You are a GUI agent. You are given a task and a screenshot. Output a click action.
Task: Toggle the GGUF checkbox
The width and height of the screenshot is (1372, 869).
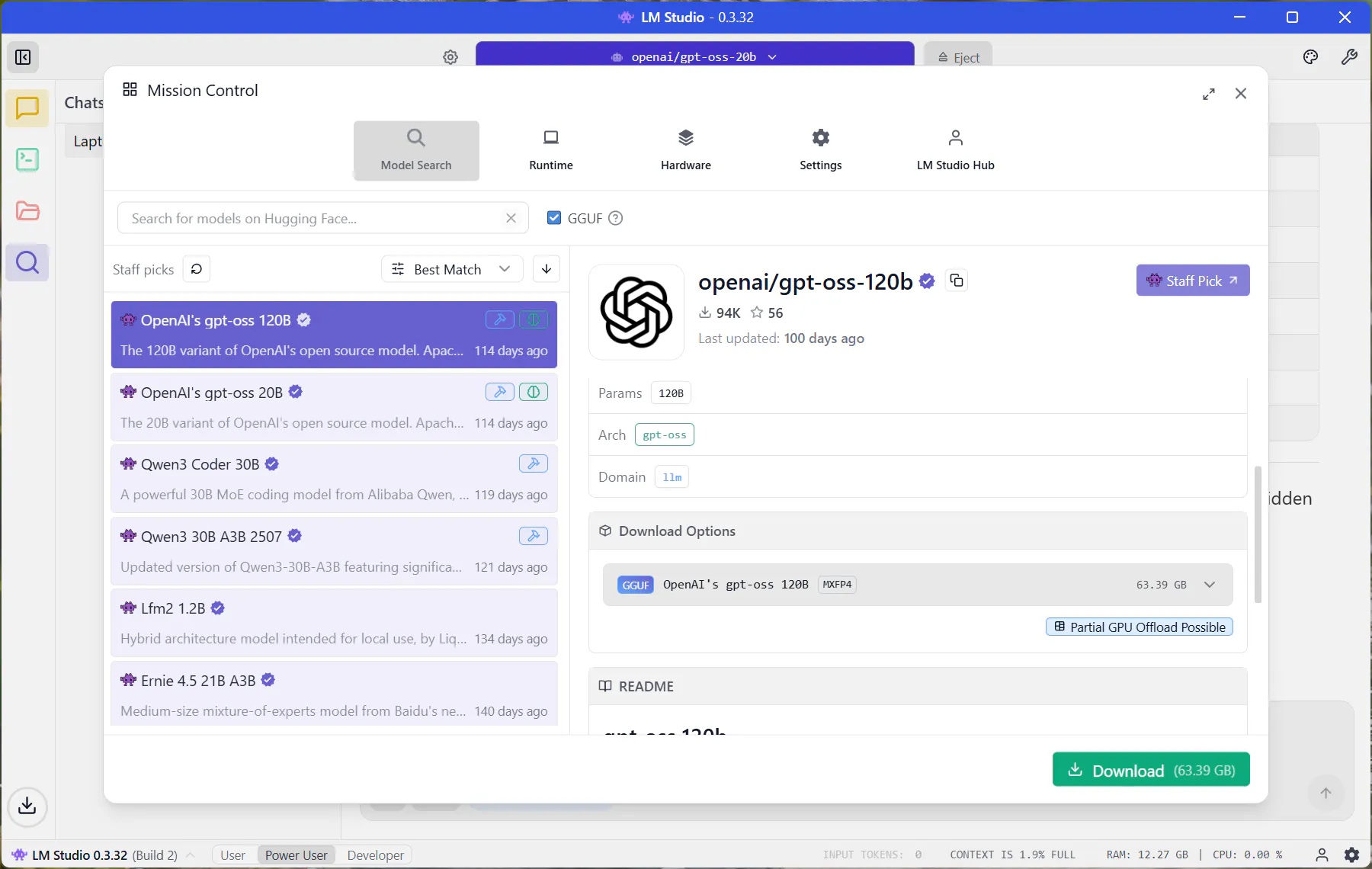554,218
